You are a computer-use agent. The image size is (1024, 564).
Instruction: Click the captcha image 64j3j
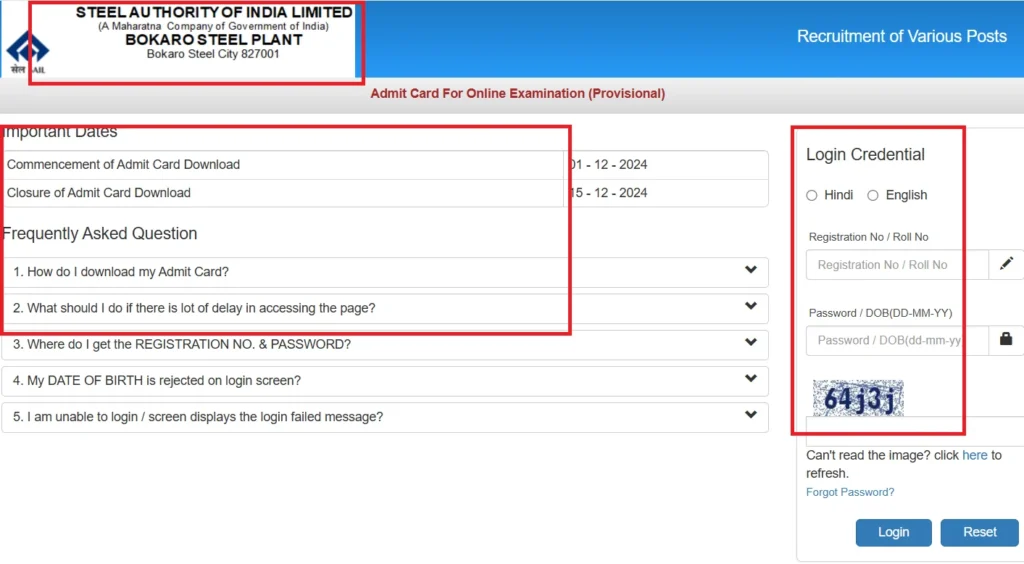858,398
